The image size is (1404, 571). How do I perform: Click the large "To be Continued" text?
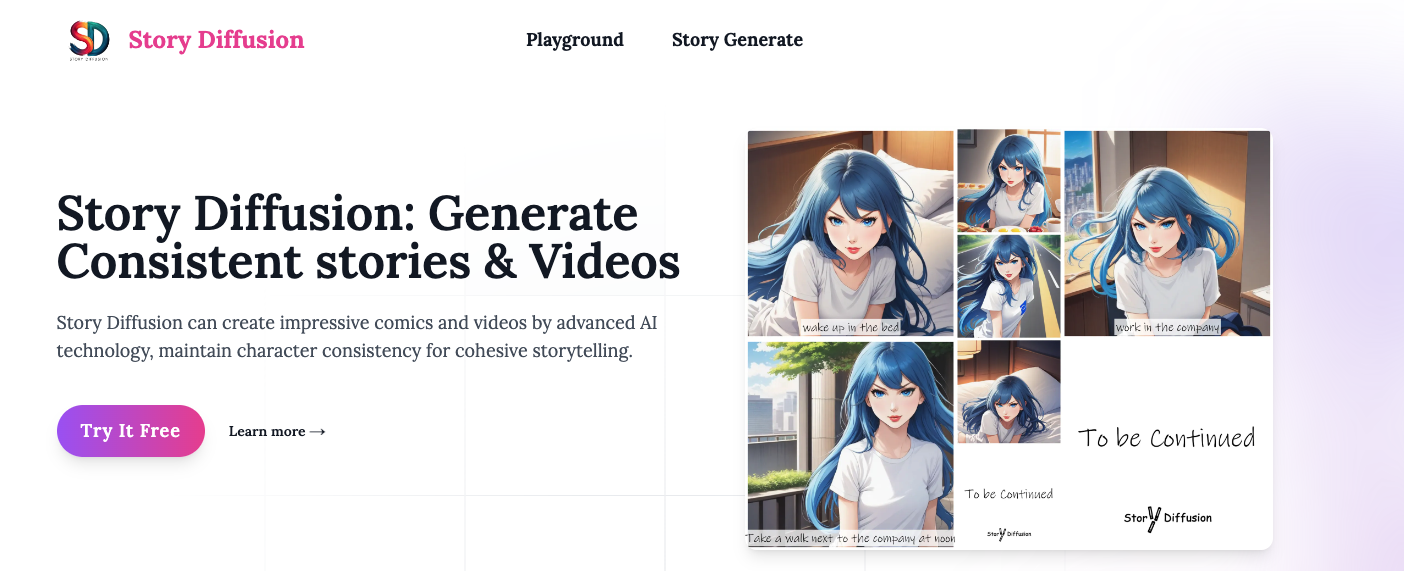coord(1166,438)
